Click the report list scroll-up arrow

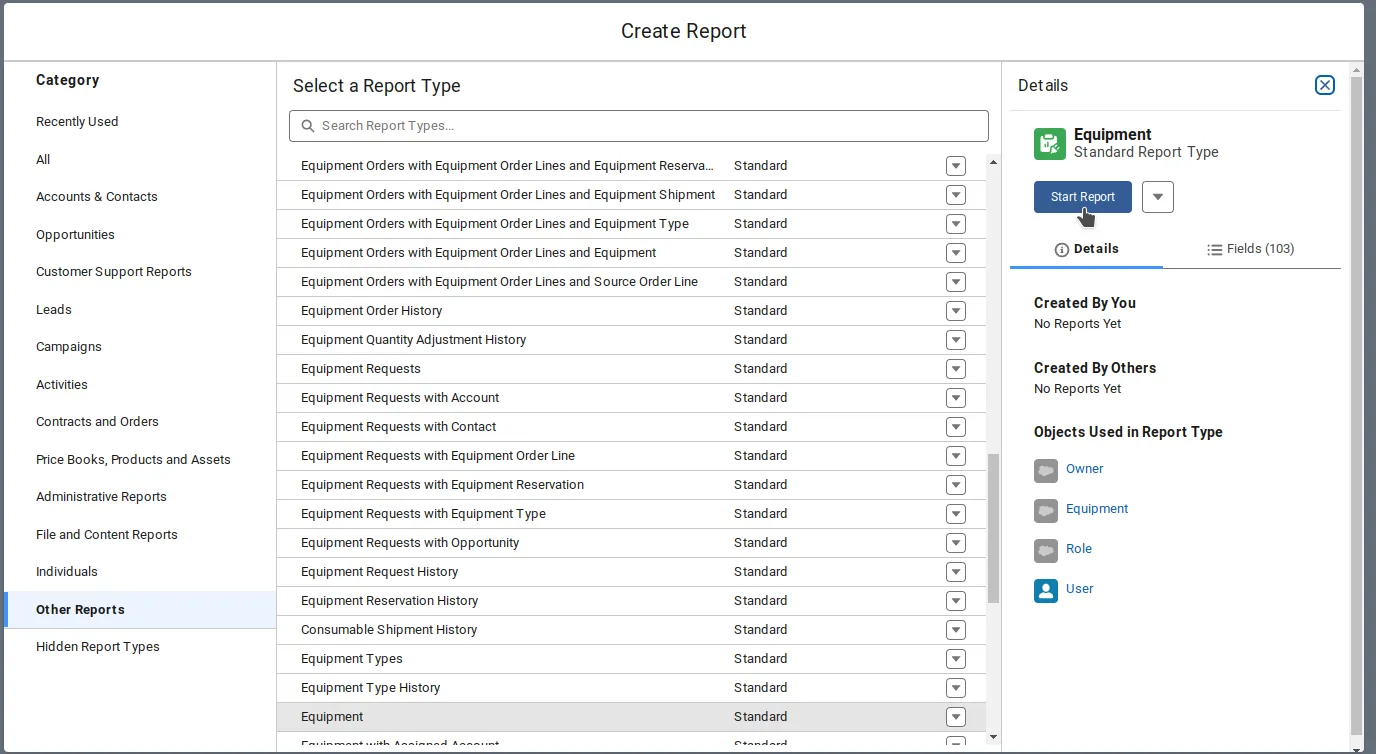[993, 162]
